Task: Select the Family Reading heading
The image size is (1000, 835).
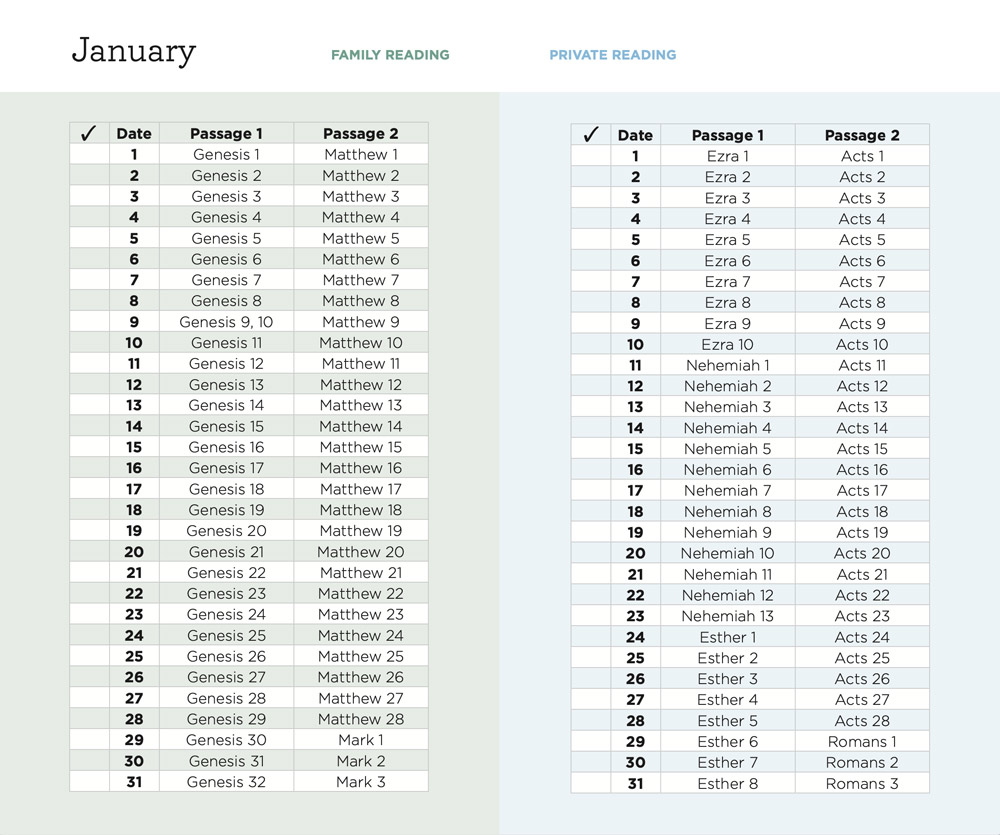Action: (x=390, y=55)
